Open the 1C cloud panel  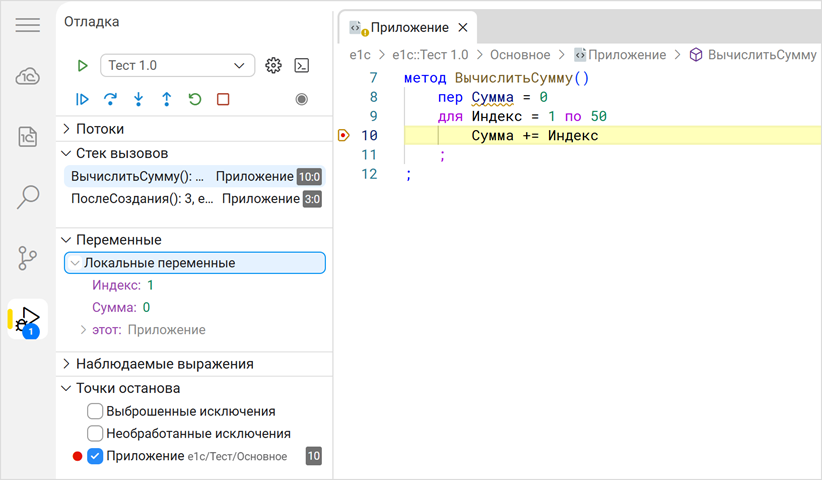(x=27, y=77)
